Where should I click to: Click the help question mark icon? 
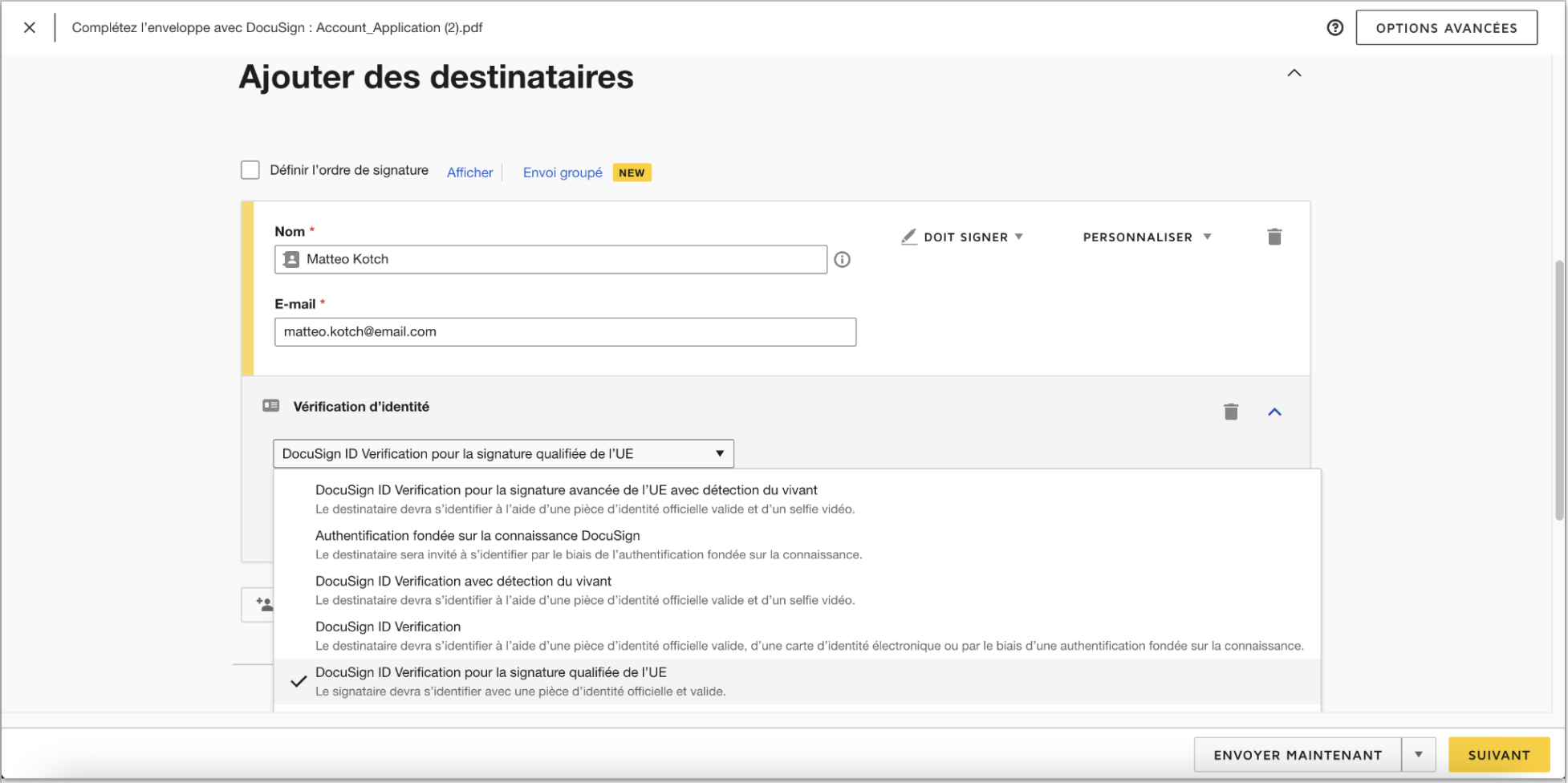tap(1334, 28)
